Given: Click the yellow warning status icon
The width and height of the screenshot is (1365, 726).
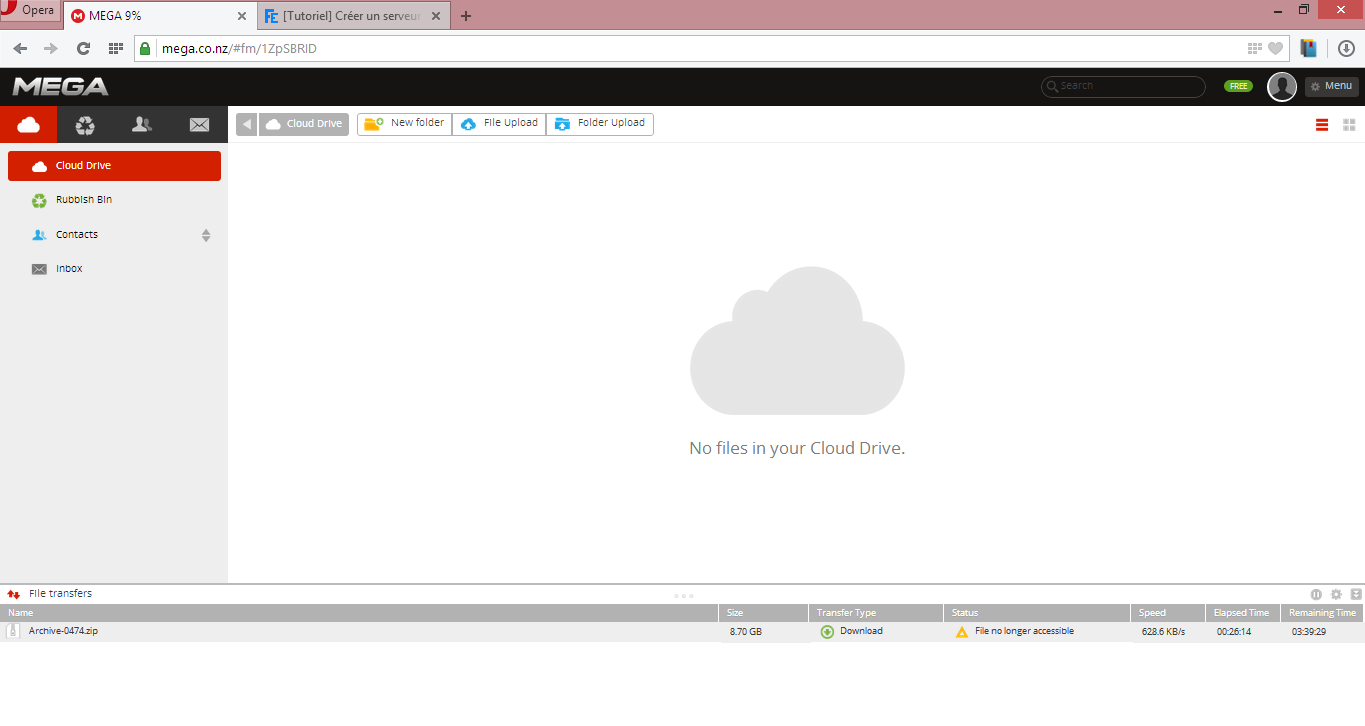Looking at the screenshot, I should tap(962, 632).
